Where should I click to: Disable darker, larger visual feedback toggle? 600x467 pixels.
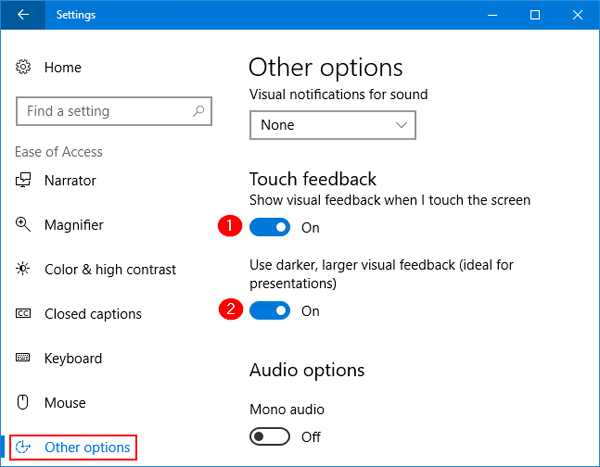(269, 311)
